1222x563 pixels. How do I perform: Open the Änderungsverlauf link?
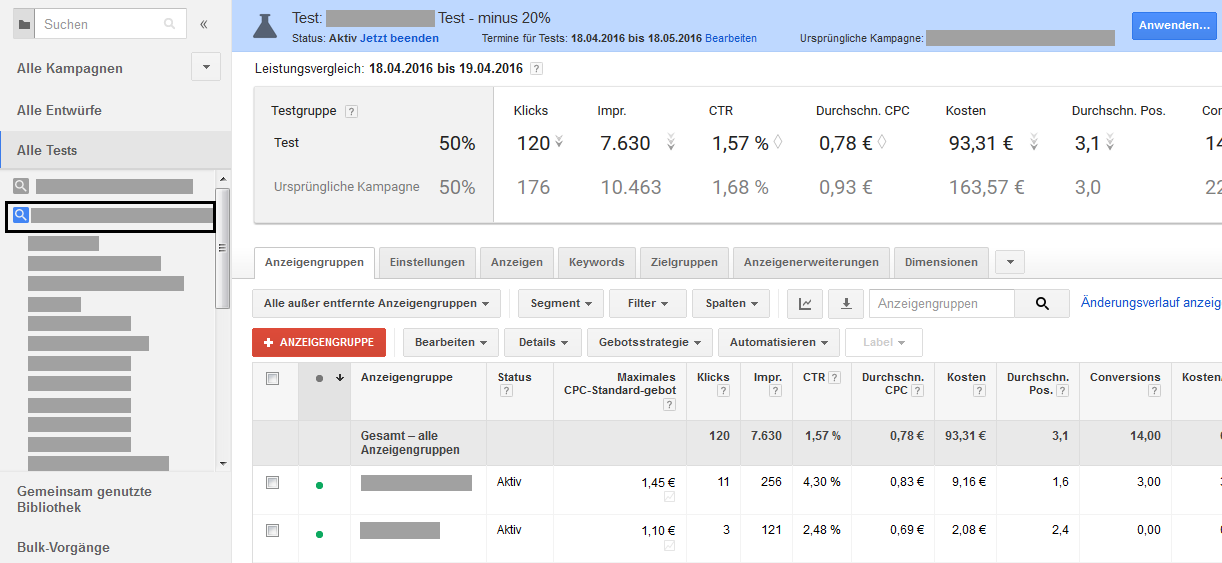(x=1151, y=302)
